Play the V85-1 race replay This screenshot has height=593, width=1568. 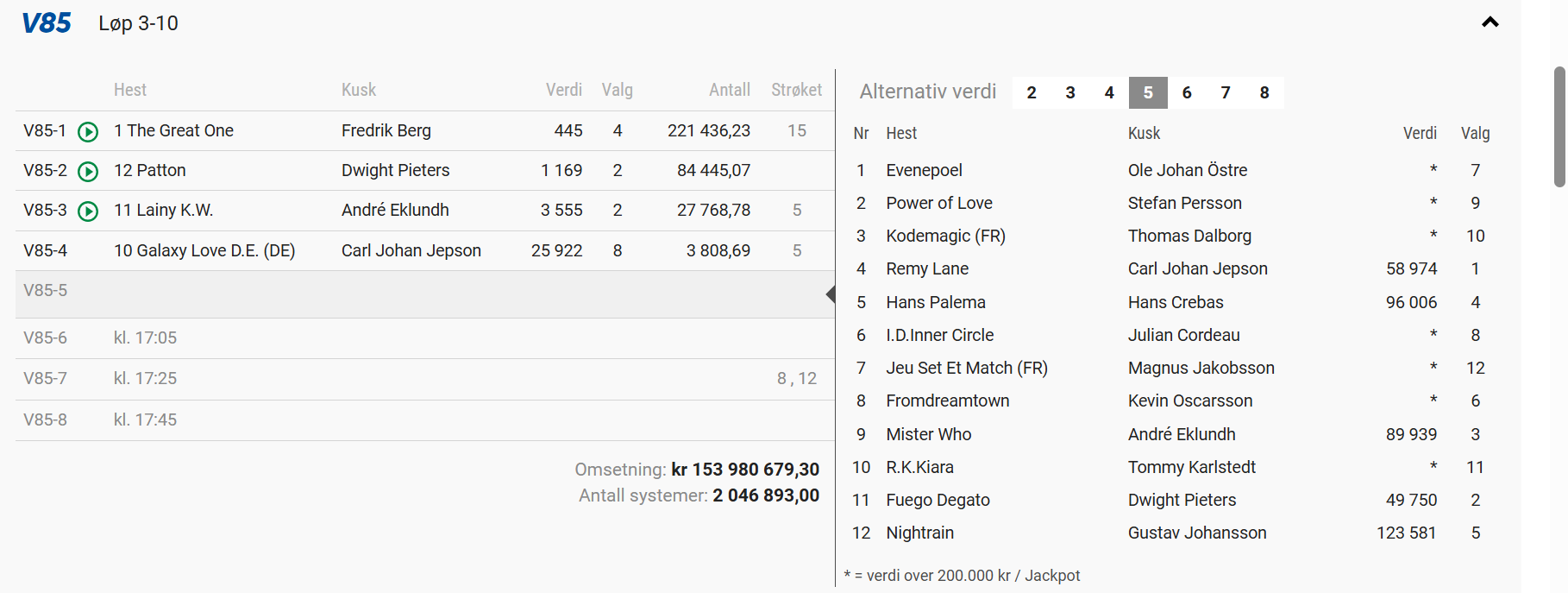click(x=88, y=131)
